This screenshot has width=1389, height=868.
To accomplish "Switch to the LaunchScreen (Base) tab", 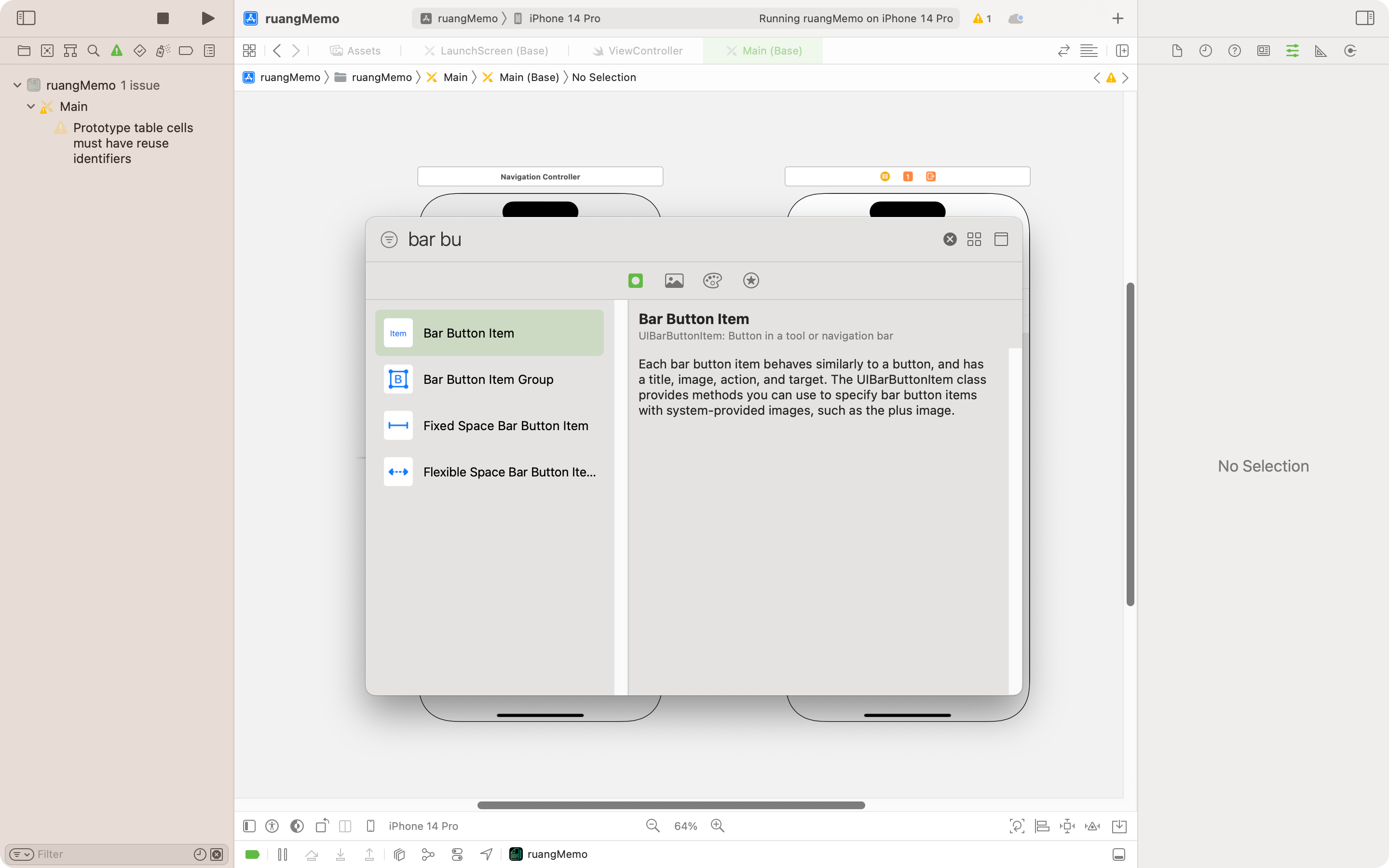I will [x=486, y=51].
